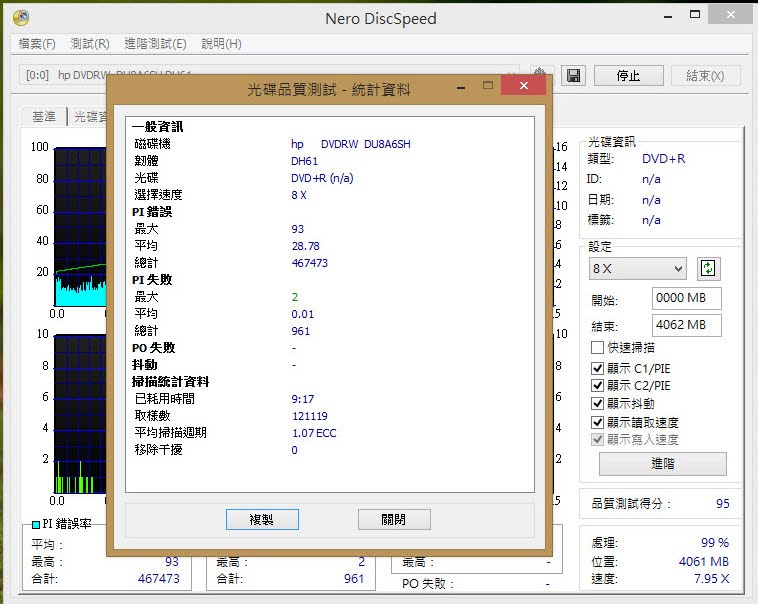Uncheck 顯示 C1/PIE checkbox
Screen dimensions: 758x604
click(x=597, y=368)
